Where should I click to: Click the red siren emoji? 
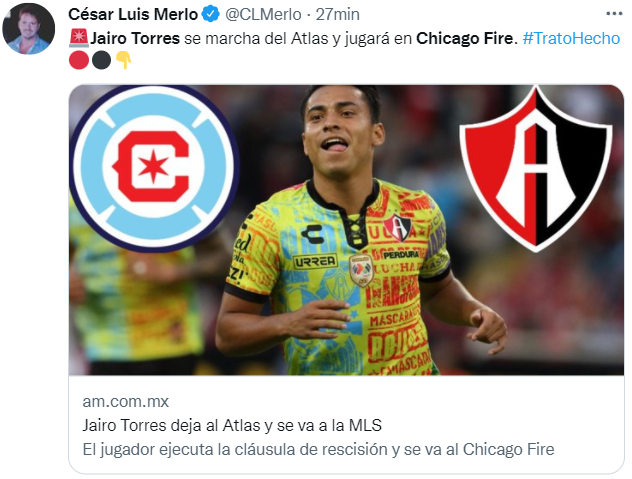tap(79, 37)
